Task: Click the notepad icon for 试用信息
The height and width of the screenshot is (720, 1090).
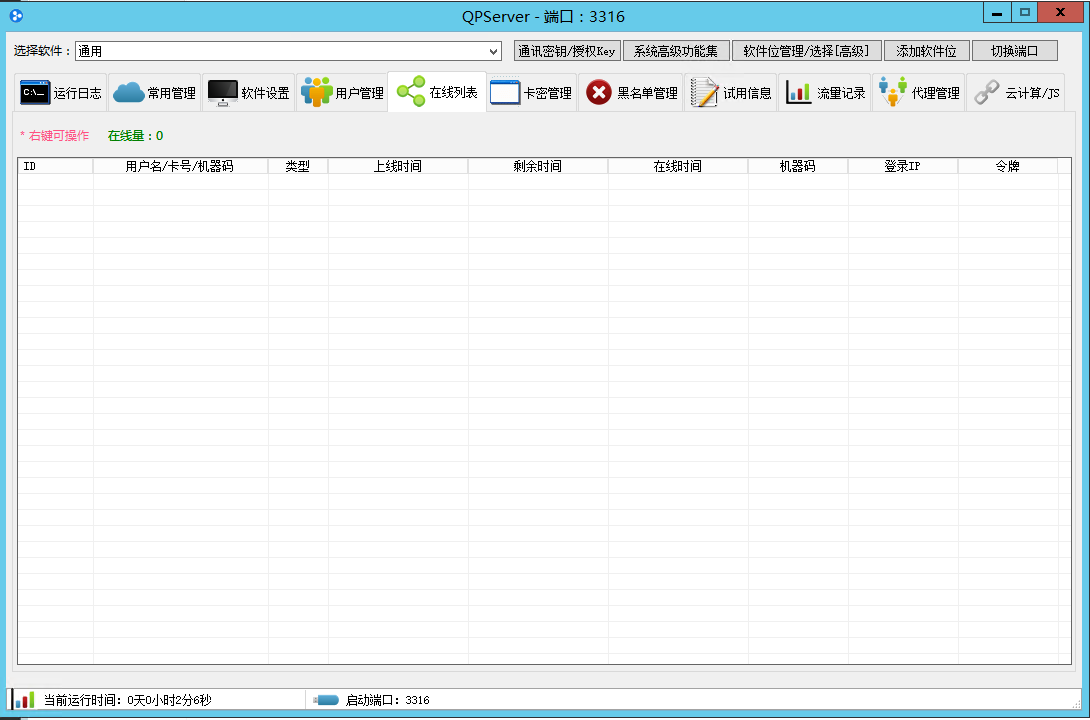Action: 705,93
